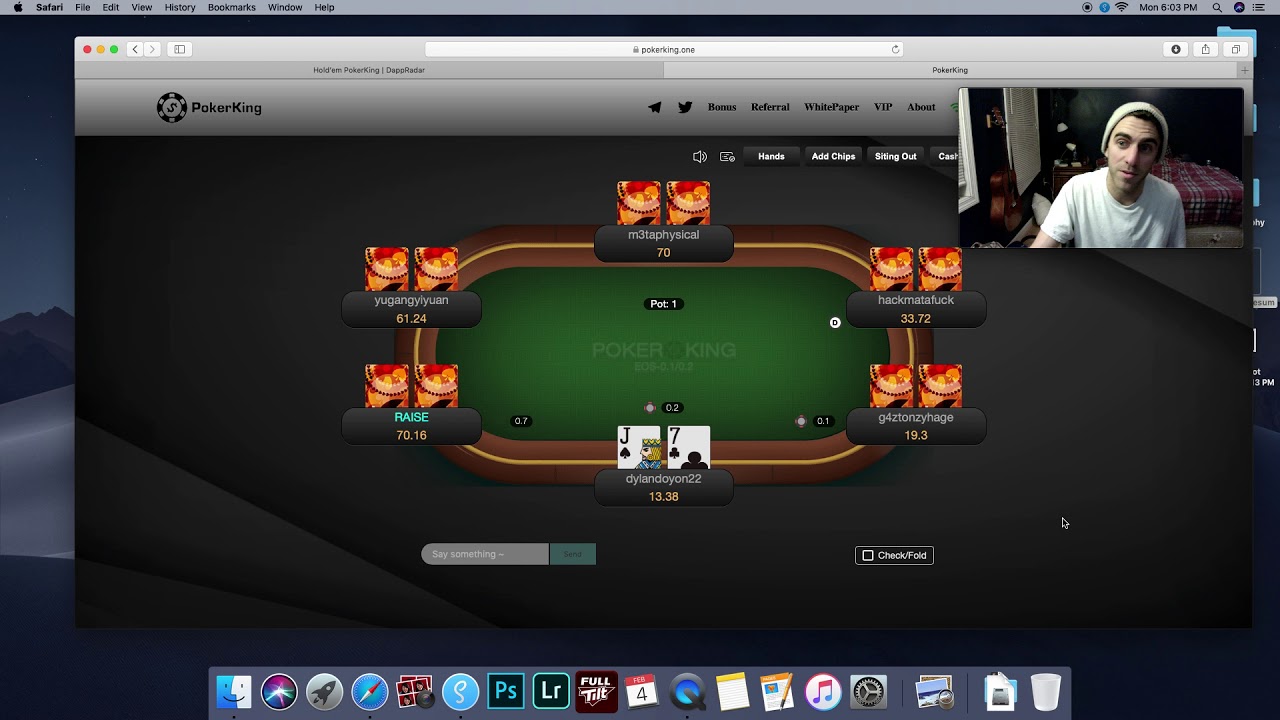Click the pokerking.one address bar
The image size is (1280, 720).
pyautogui.click(x=664, y=49)
